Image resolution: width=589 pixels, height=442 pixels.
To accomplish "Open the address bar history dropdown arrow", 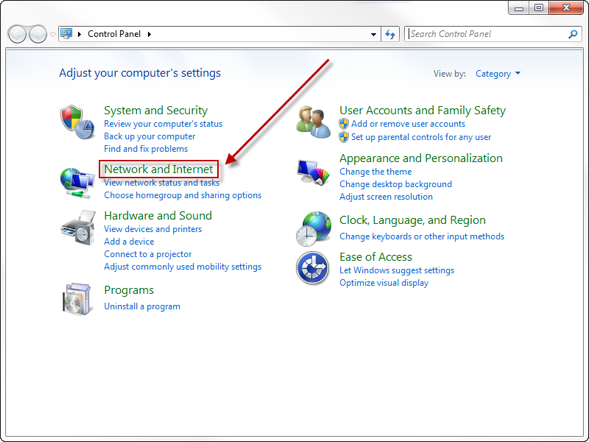I will (x=373, y=34).
